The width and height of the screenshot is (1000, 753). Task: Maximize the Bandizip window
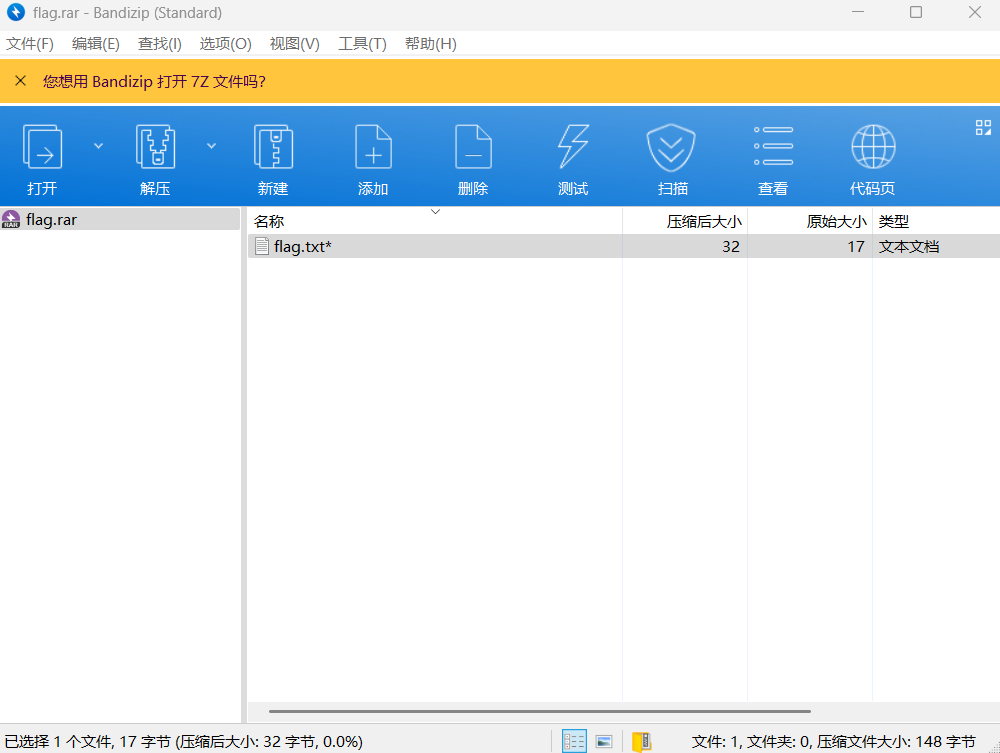916,12
